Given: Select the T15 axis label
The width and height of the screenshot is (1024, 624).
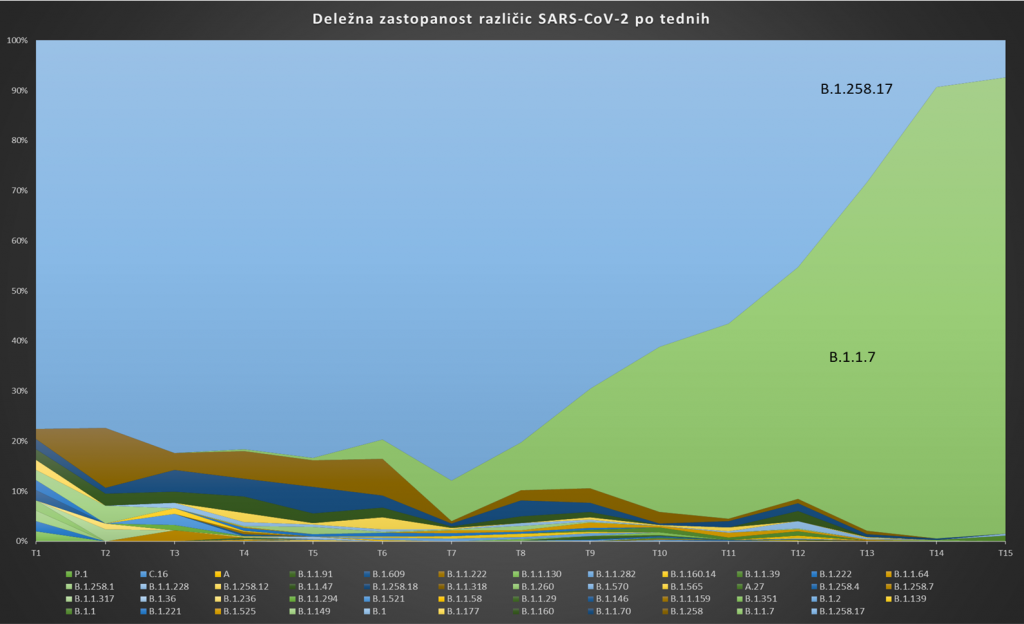Looking at the screenshot, I should tap(1005, 552).
